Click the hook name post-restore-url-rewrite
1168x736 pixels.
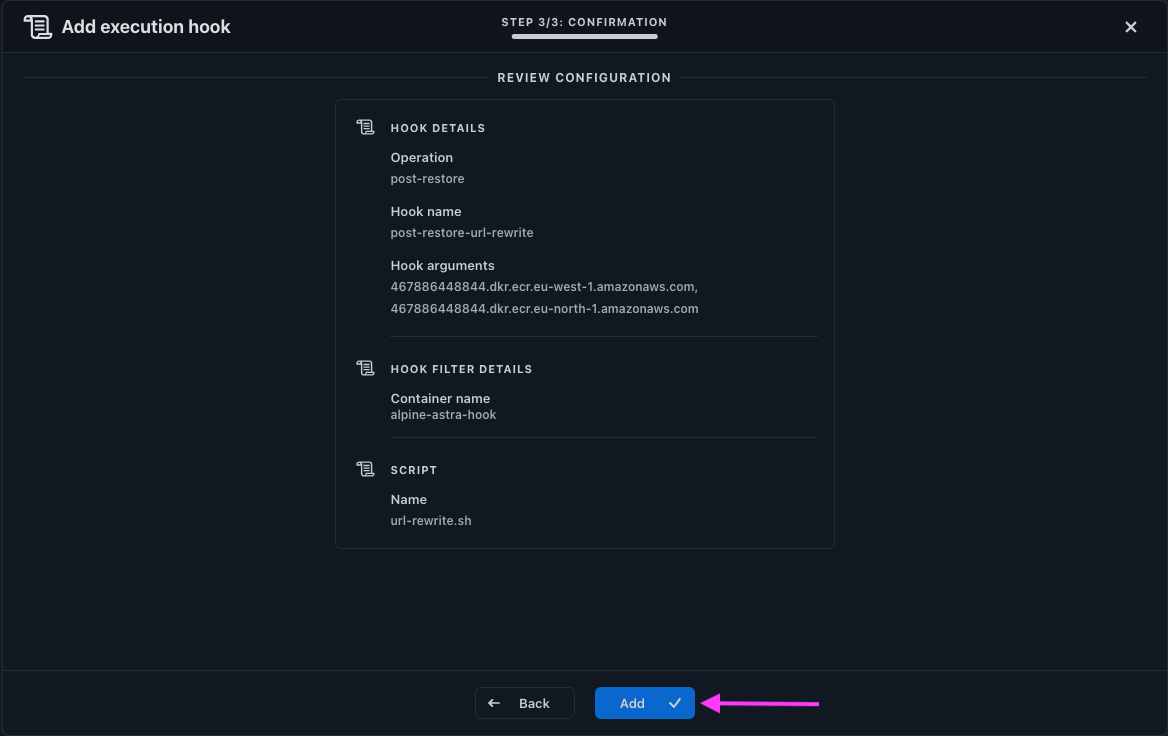coord(462,232)
